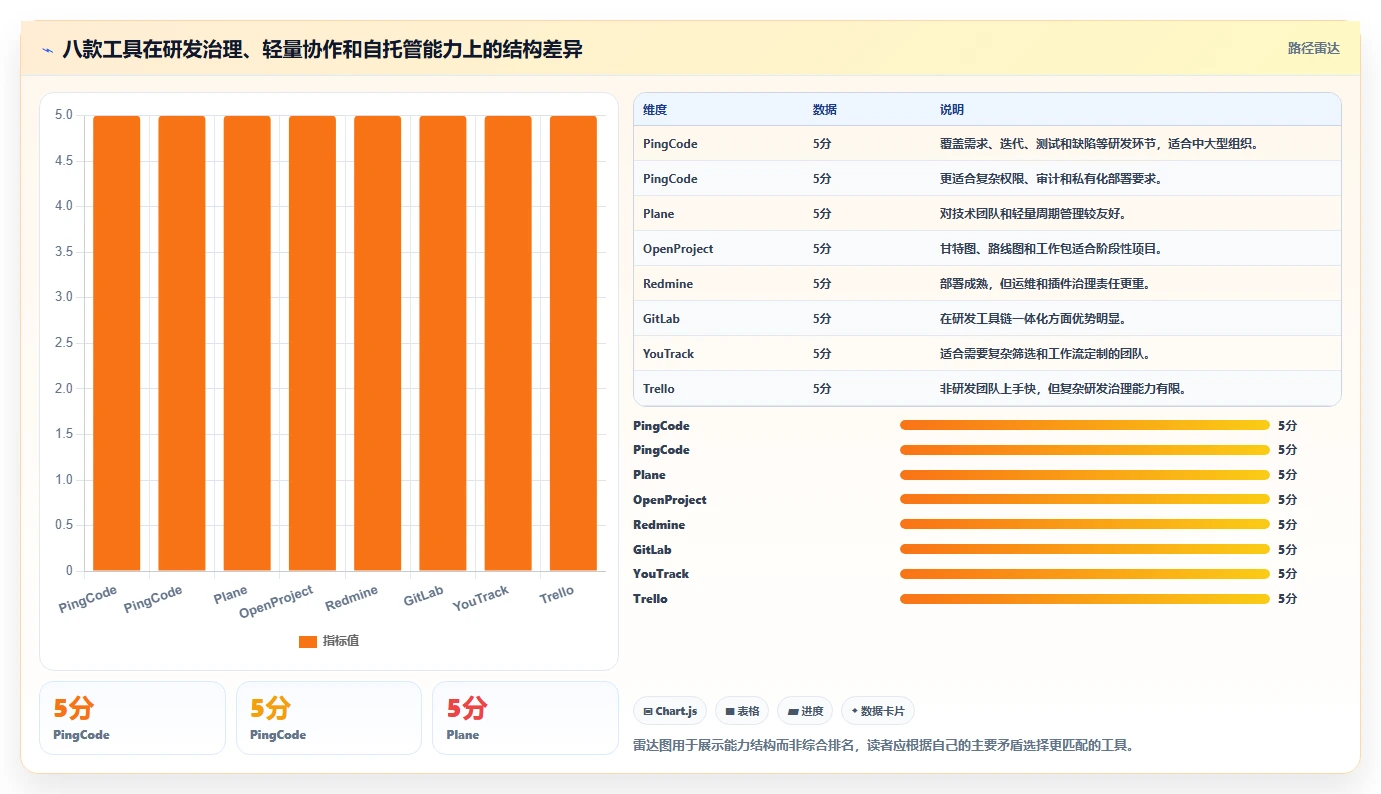Select the 表格 tag

point(742,711)
